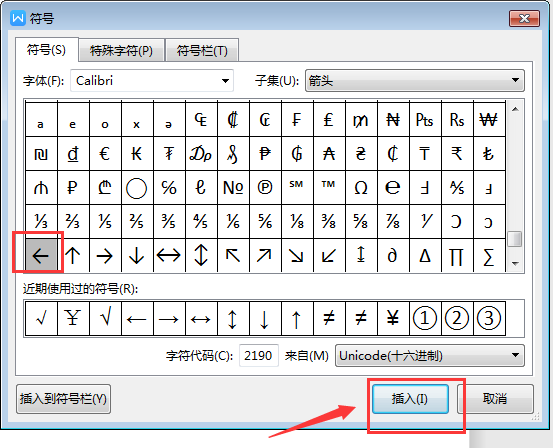Select the care-of percent-like symbol
The height and width of the screenshot is (448, 553).
(169, 187)
